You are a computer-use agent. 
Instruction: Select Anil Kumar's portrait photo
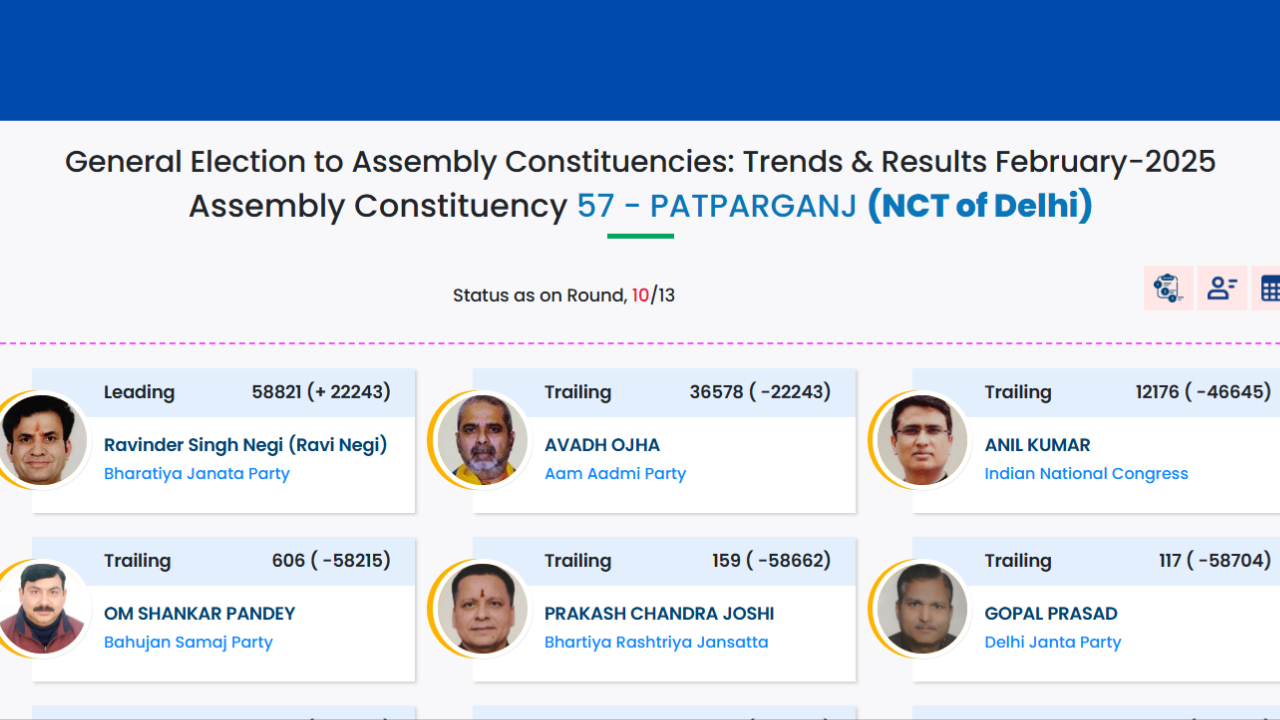(x=923, y=440)
